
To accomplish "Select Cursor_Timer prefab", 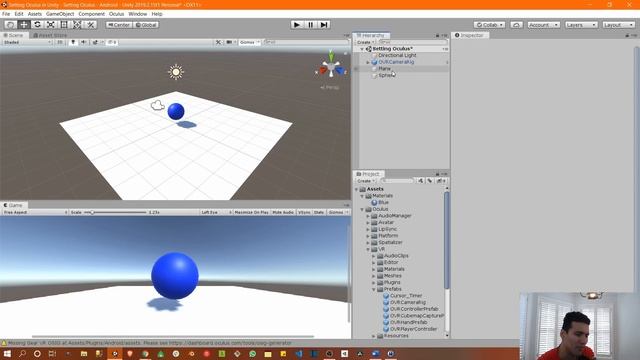I will click(406, 296).
